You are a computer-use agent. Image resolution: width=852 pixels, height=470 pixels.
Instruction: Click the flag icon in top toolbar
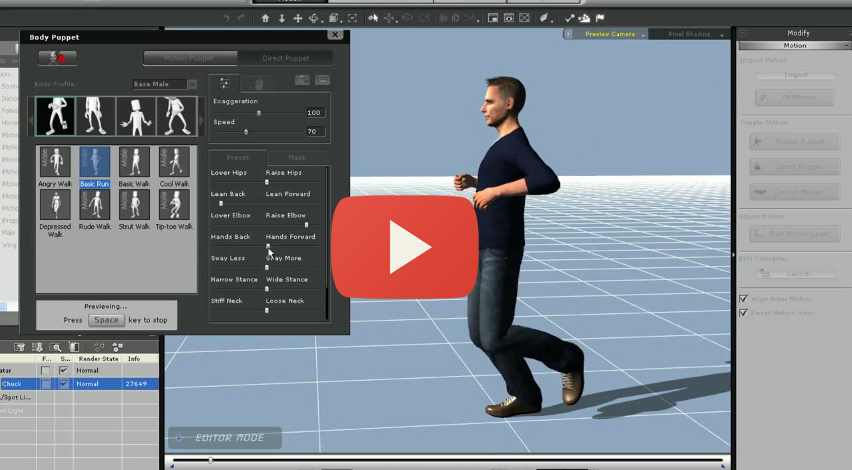[600, 18]
